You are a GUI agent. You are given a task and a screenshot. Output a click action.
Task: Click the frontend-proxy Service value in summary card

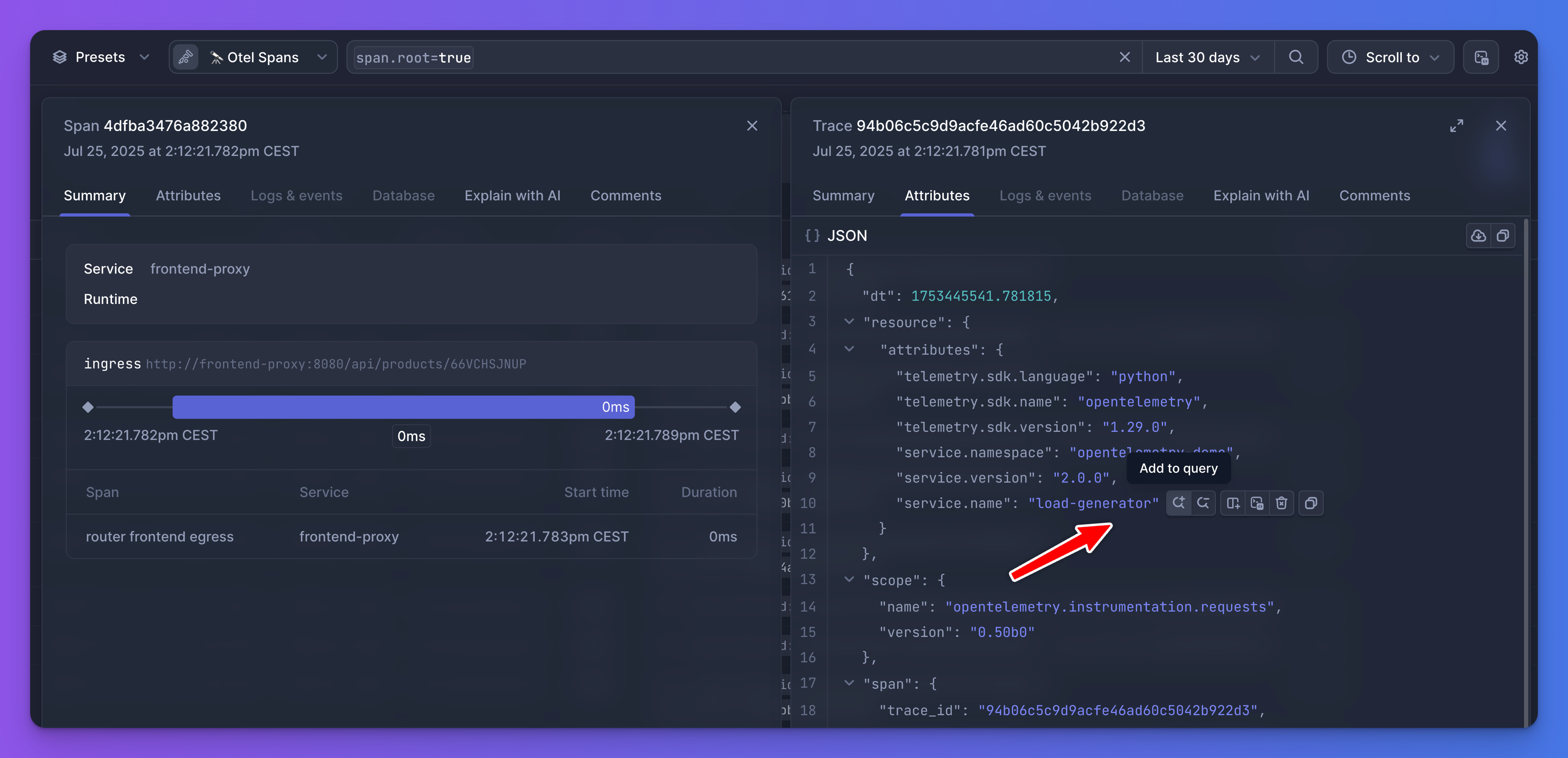click(200, 269)
